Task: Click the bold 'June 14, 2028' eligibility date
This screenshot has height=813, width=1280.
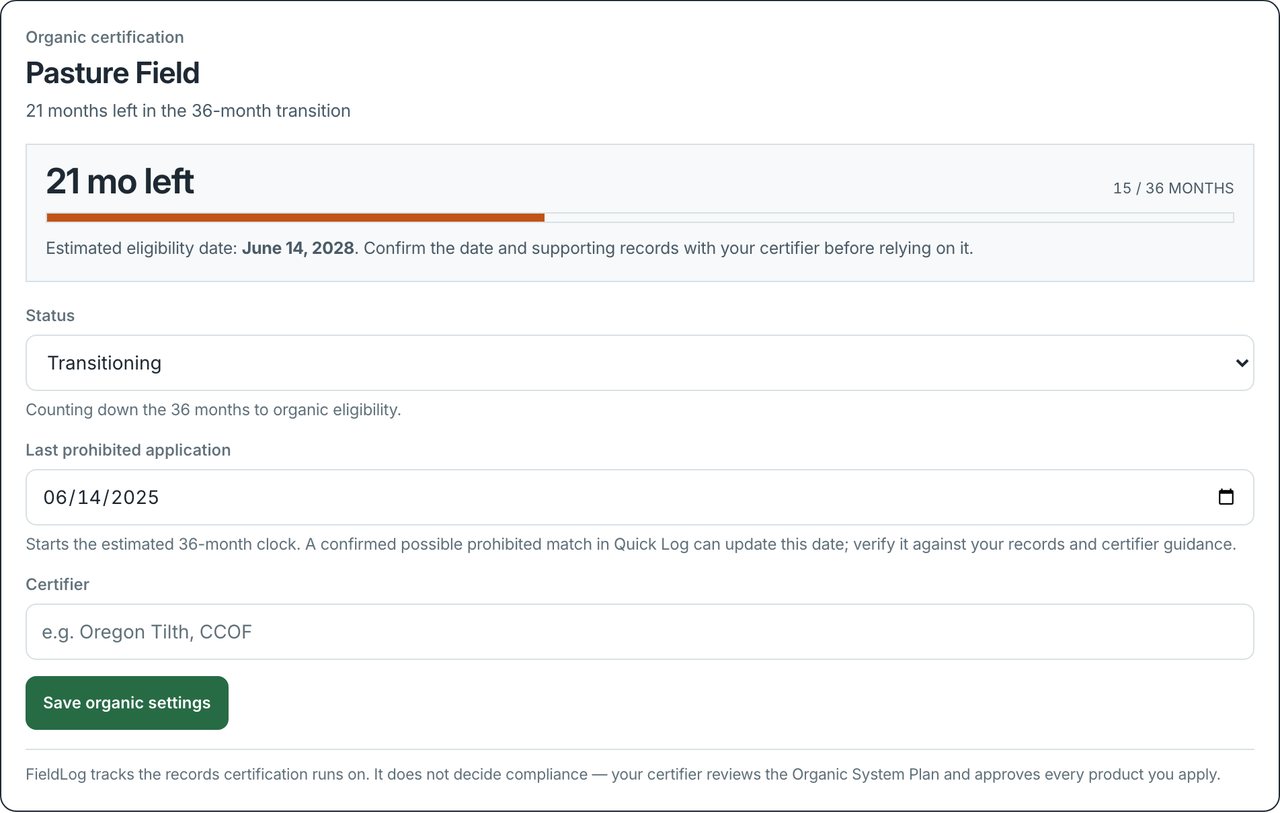Action: (298, 248)
